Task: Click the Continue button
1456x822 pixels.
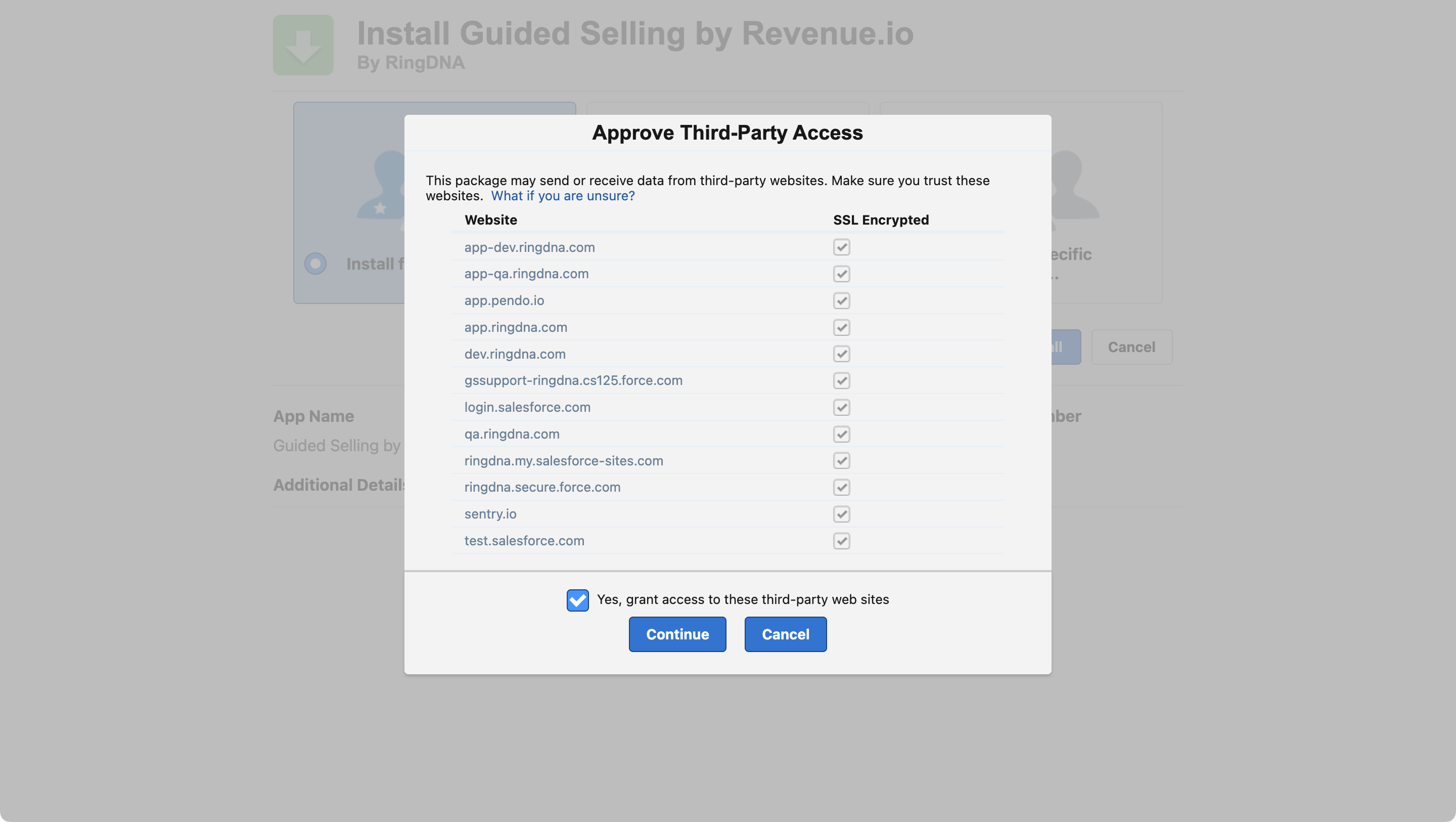Action: tap(677, 634)
